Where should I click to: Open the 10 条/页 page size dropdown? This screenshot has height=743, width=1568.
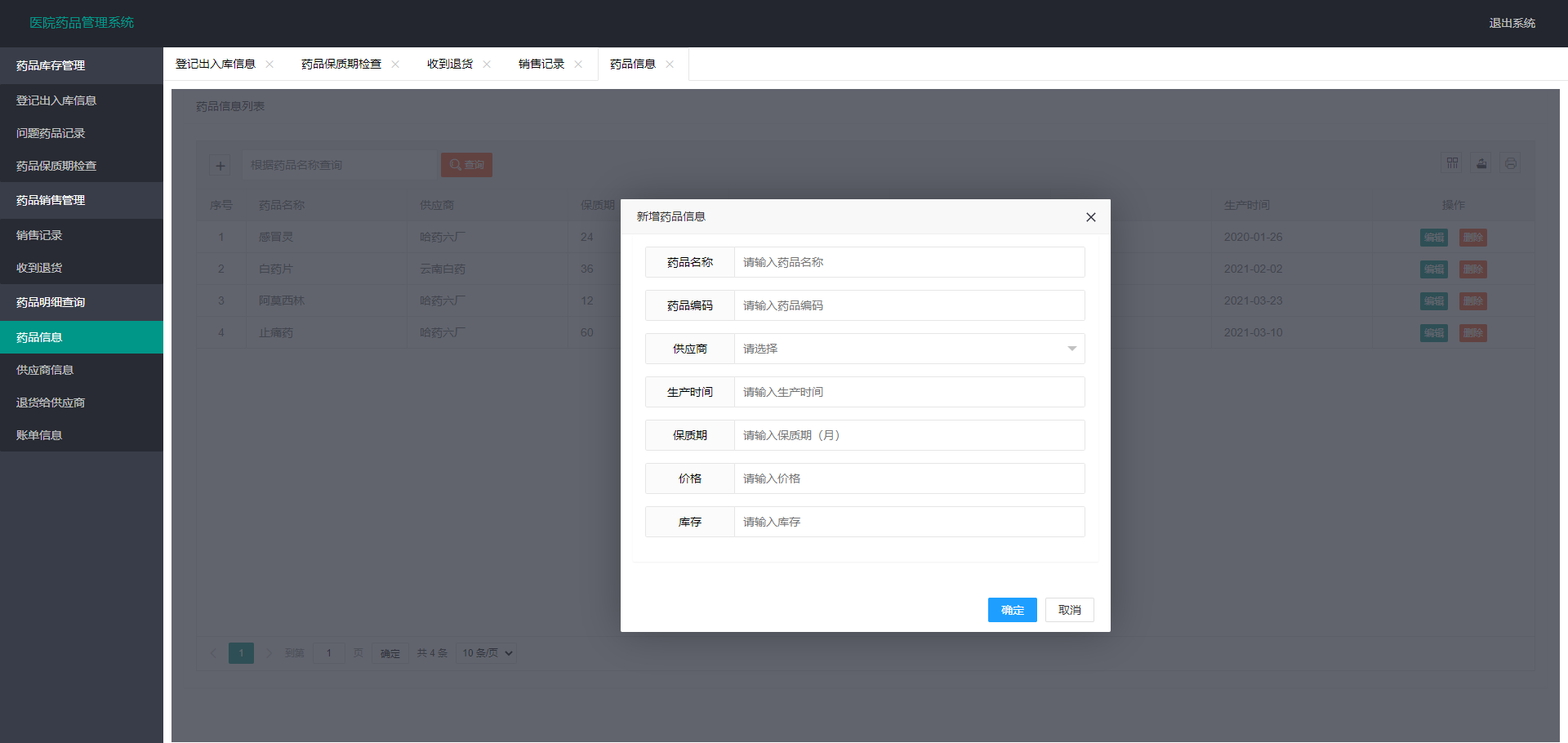tap(486, 652)
